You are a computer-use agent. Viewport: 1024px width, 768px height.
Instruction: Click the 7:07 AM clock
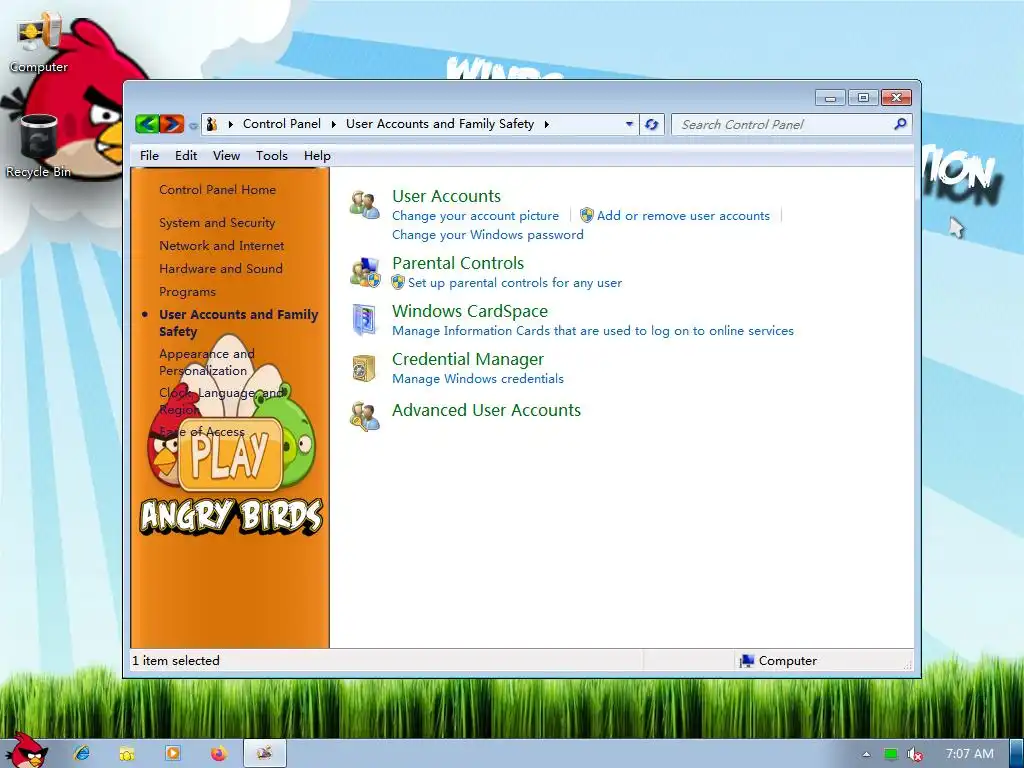pyautogui.click(x=969, y=754)
